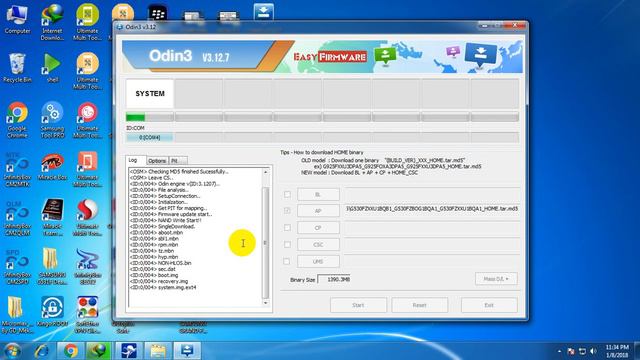Open Internet Download Manager desktop shortcut
The image size is (640, 360).
click(x=52, y=21)
